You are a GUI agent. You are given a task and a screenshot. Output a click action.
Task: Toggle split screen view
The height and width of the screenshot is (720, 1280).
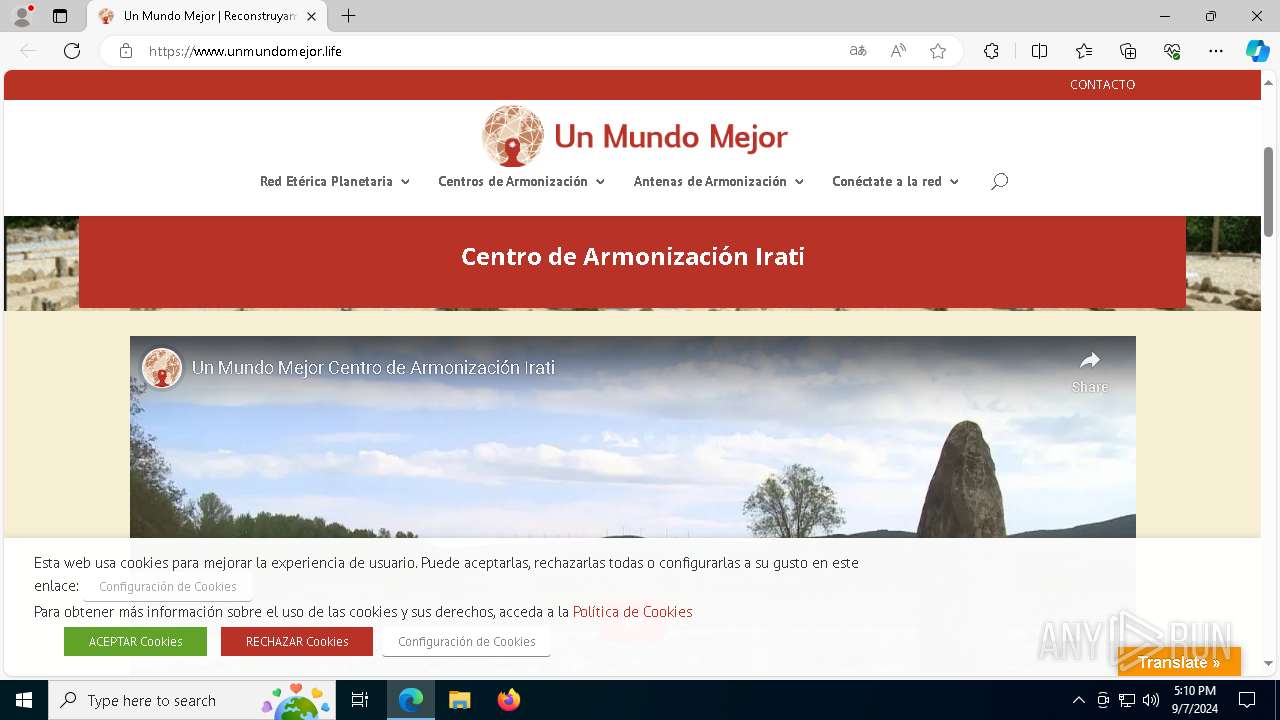point(1039,51)
